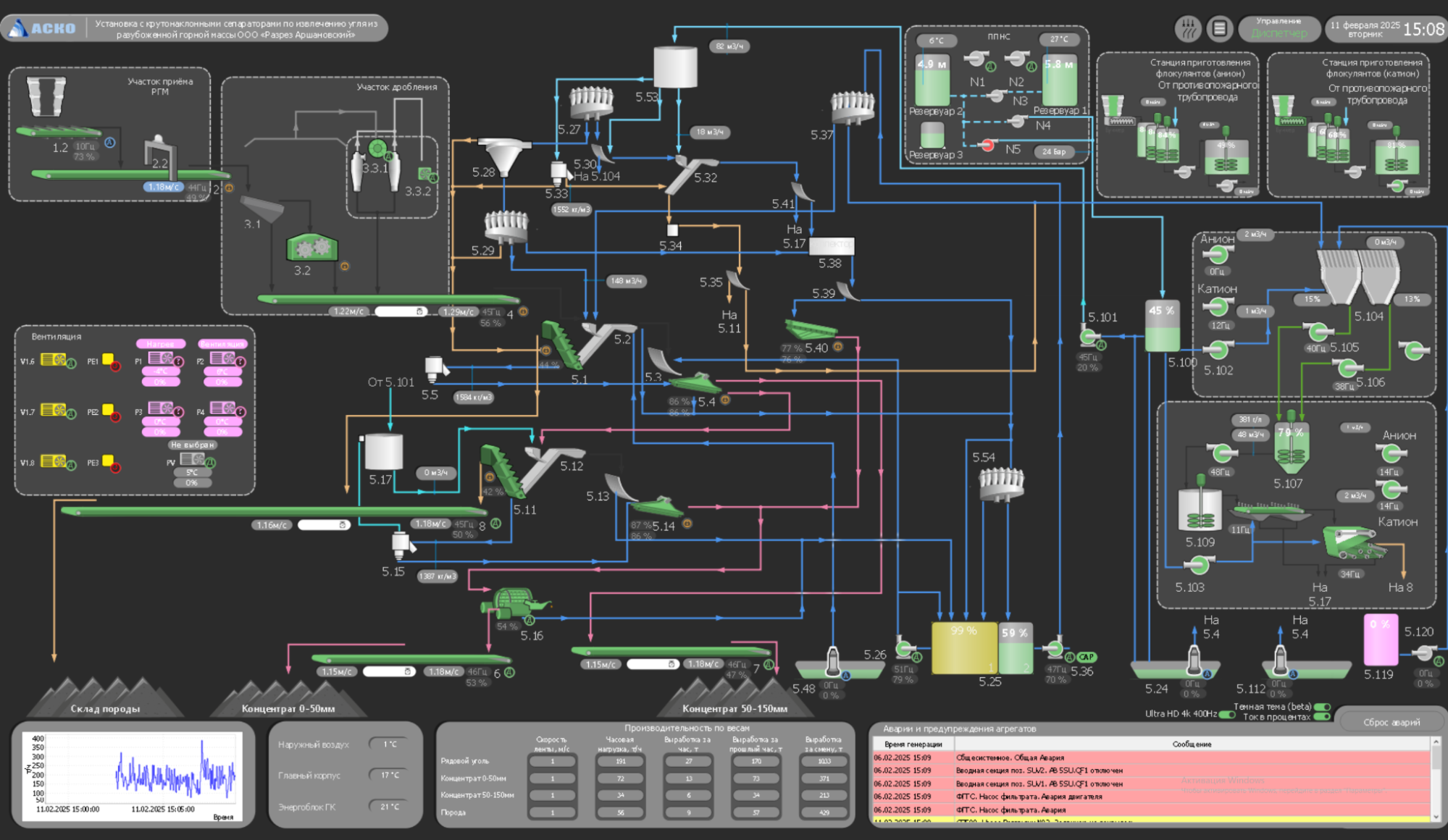Click speed input field of conveyor 4
The image size is (1448, 840).
tap(401, 311)
